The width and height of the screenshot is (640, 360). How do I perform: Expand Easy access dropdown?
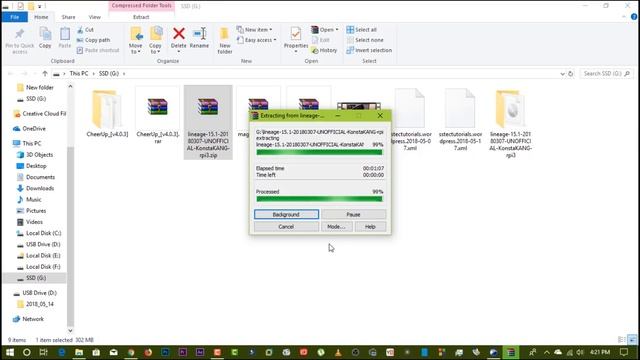pos(257,40)
